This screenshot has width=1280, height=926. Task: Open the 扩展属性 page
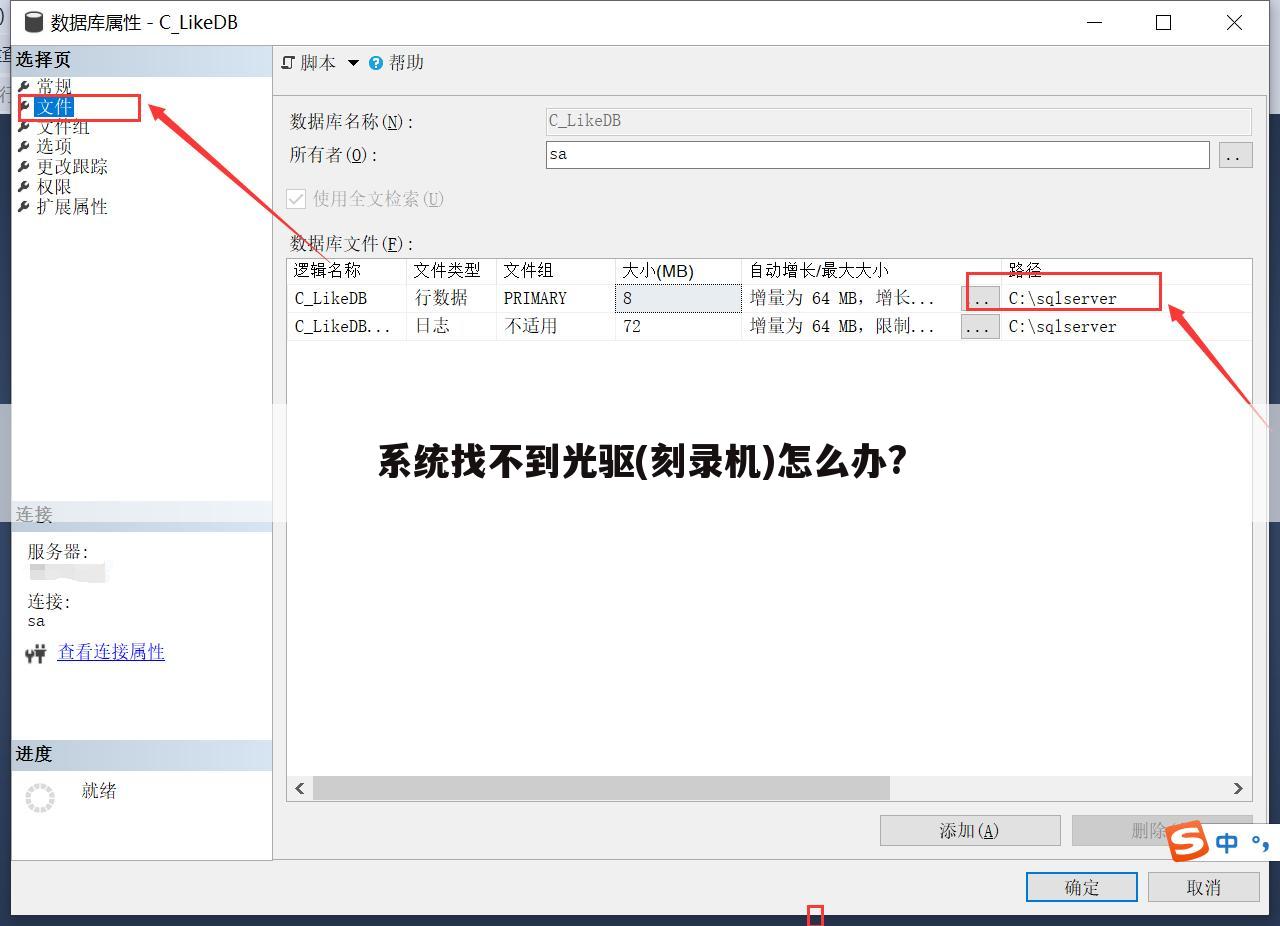point(72,207)
